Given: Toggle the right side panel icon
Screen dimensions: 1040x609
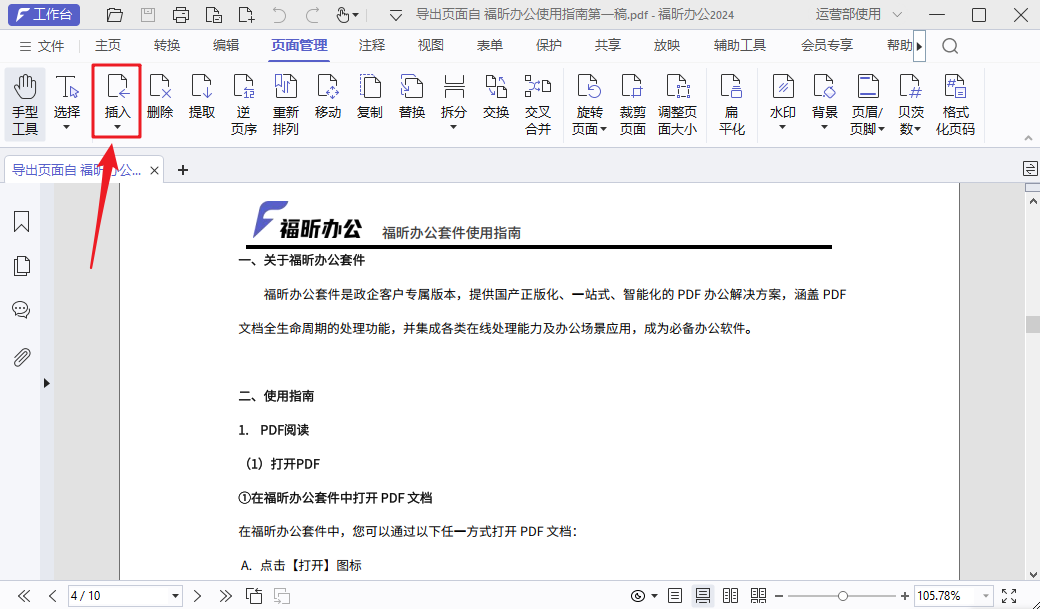Looking at the screenshot, I should (1029, 169).
